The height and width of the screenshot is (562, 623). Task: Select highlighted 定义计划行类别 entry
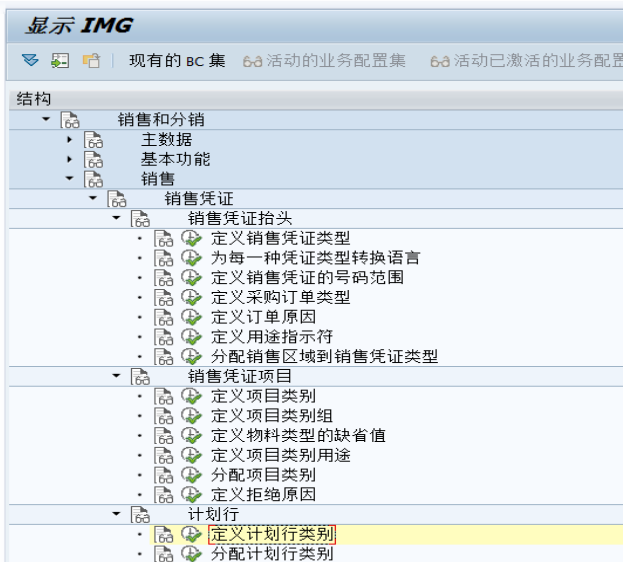[x=272, y=535]
